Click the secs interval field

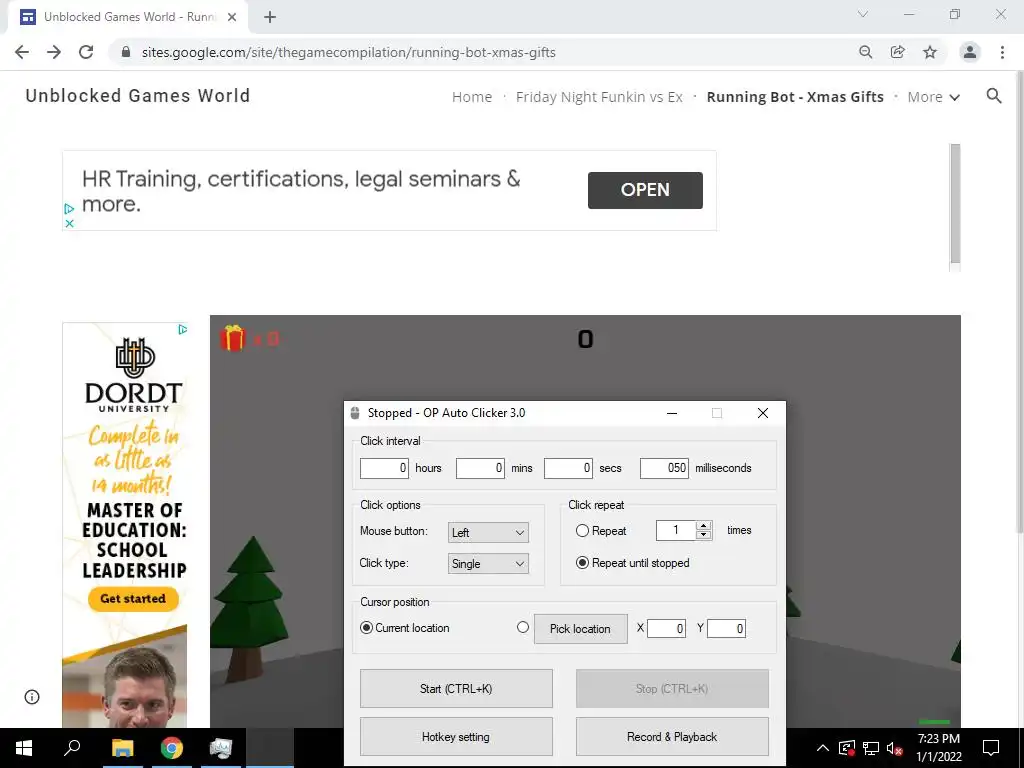pyautogui.click(x=568, y=468)
